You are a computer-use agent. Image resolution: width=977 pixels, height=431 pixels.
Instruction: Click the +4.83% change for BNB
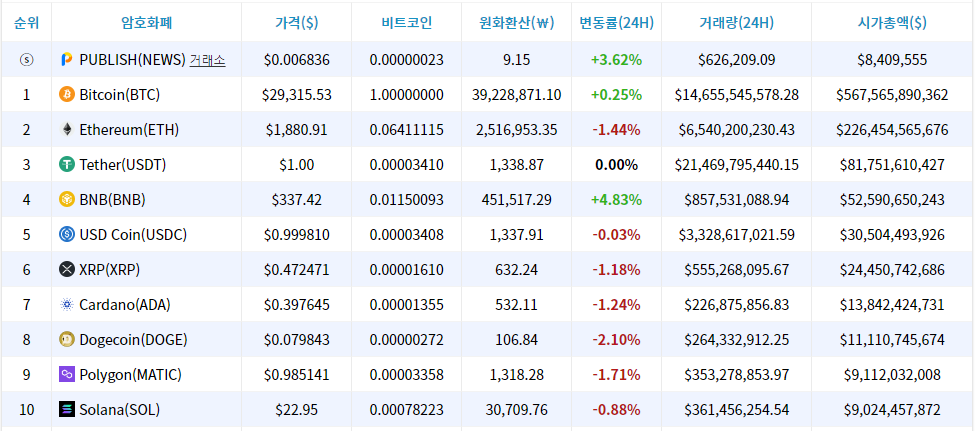616,199
